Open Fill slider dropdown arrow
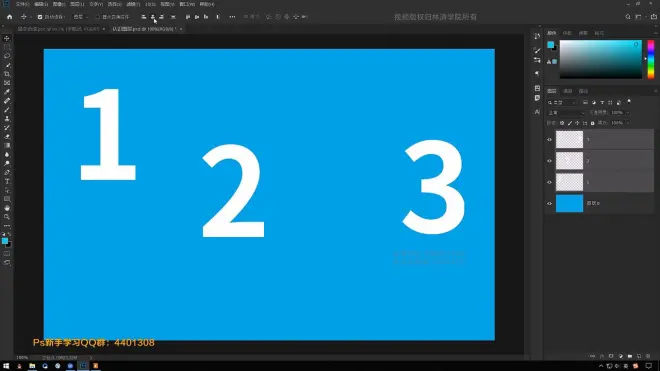660x371 pixels. [627, 123]
